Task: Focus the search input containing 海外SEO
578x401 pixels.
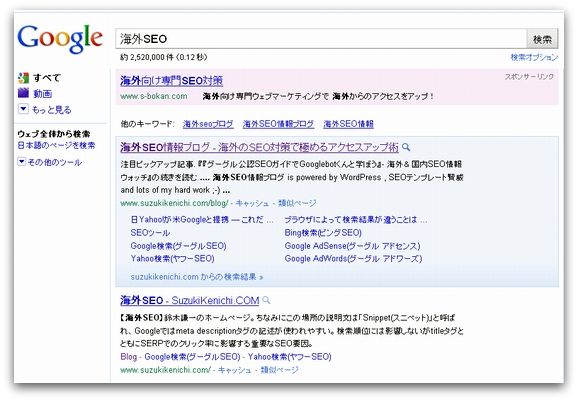Action: (x=321, y=39)
